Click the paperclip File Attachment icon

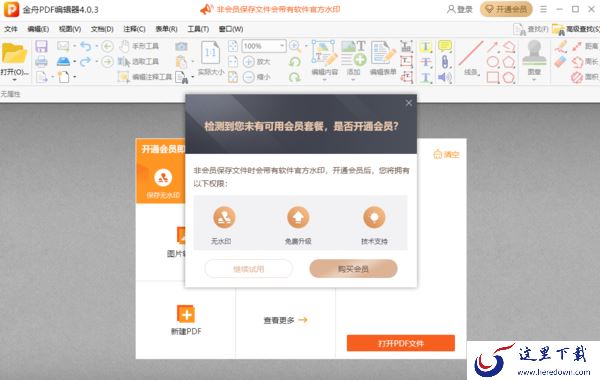(445, 62)
